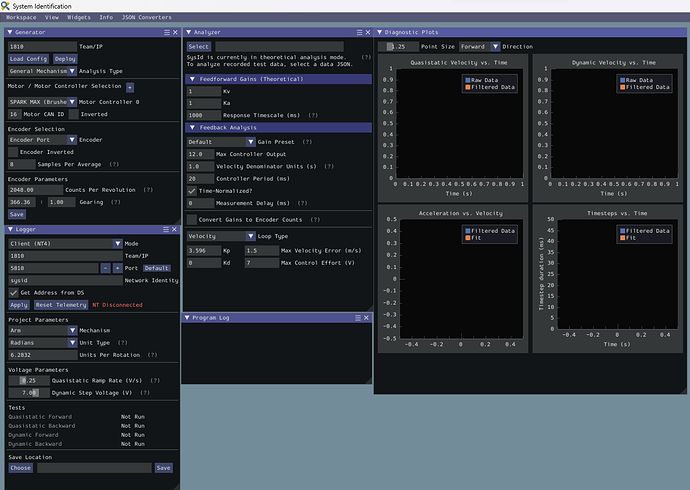Show help for Units Per Rotation
Image resolution: width=690 pixels, height=490 pixels.
[153, 355]
